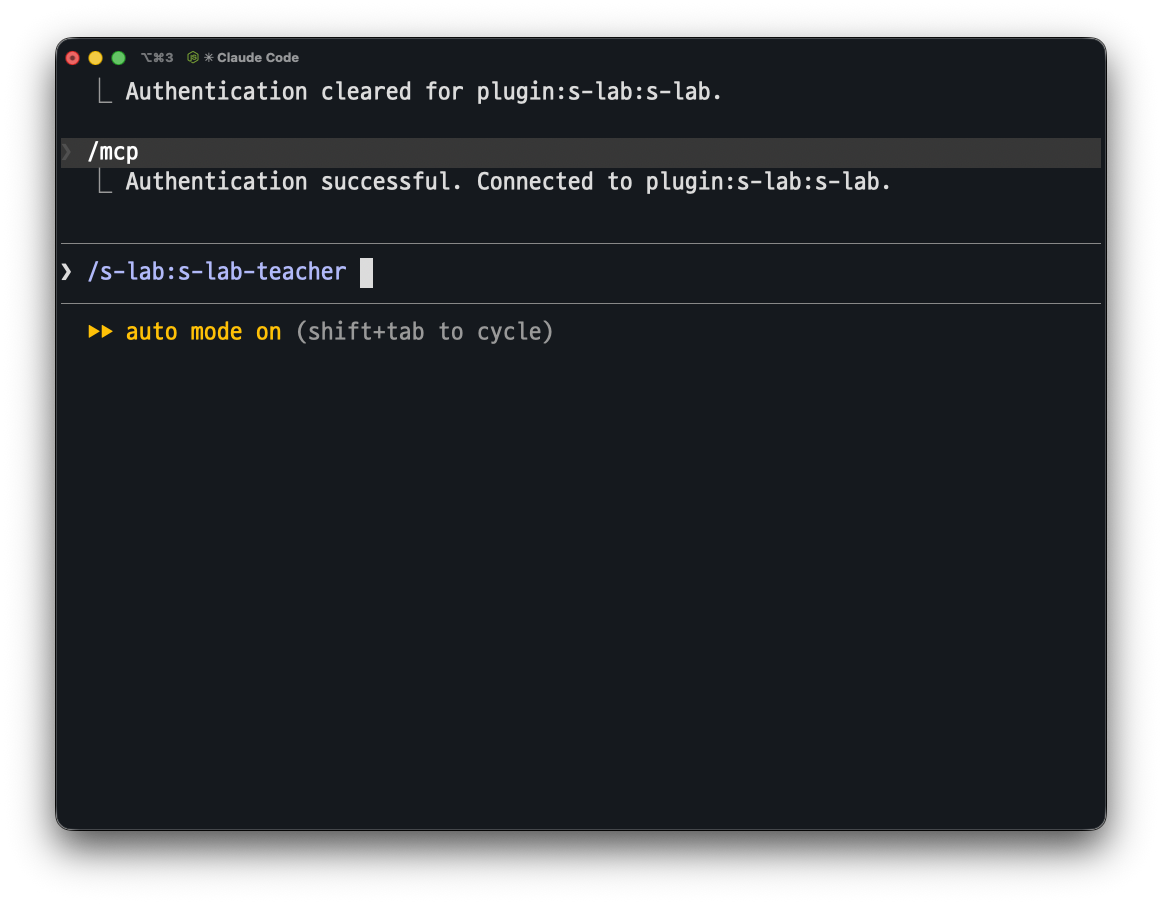Click the Claude Code window title

point(258,57)
